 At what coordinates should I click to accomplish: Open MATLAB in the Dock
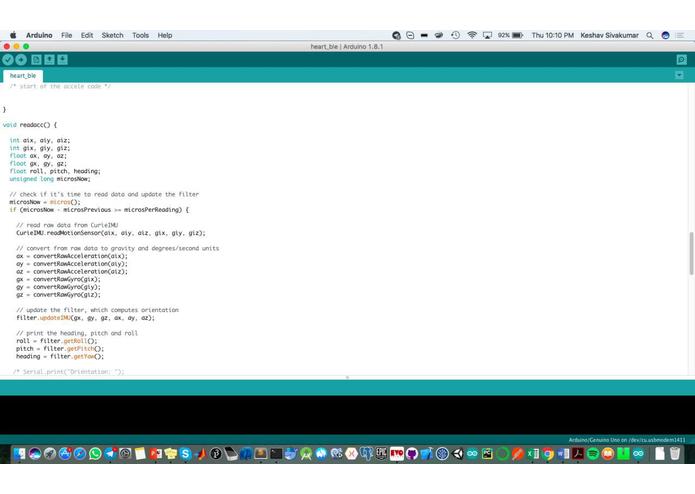tap(201, 454)
